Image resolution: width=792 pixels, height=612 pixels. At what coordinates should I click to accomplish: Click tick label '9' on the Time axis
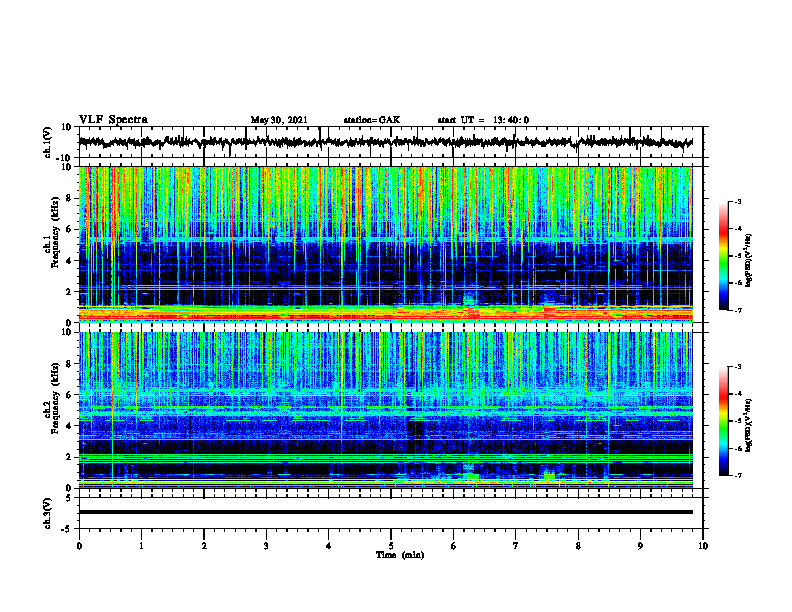click(x=640, y=546)
